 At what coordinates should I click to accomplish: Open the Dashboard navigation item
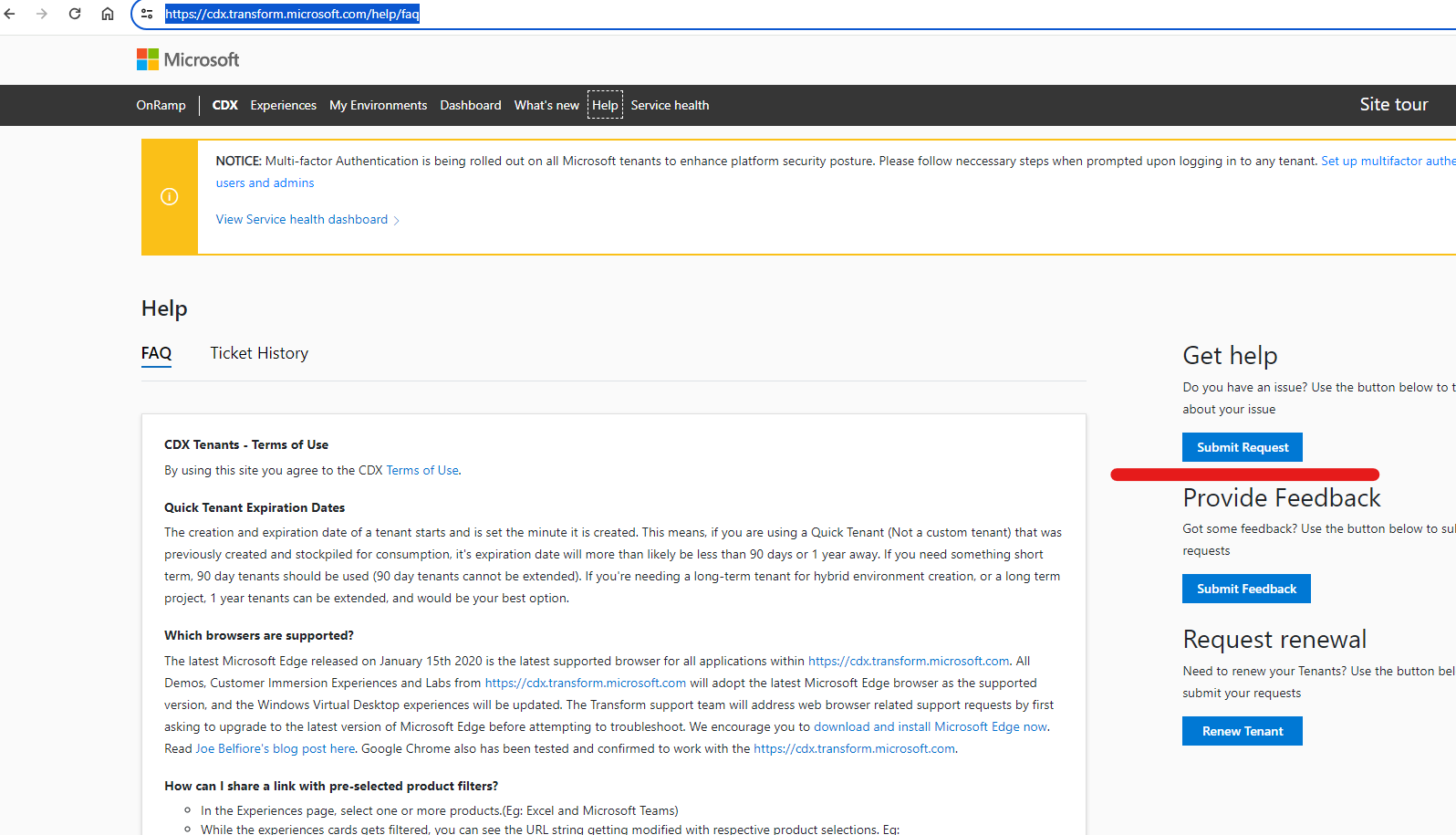tap(471, 105)
